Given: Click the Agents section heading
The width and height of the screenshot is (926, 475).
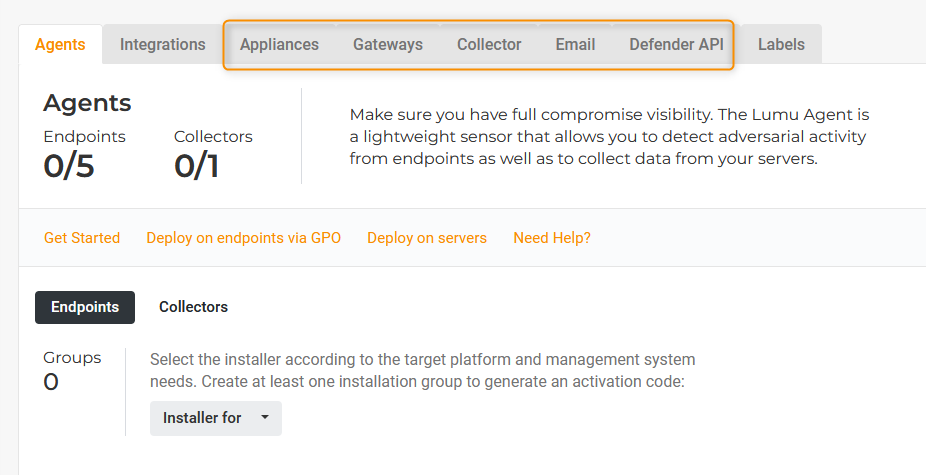Looking at the screenshot, I should tap(87, 103).
